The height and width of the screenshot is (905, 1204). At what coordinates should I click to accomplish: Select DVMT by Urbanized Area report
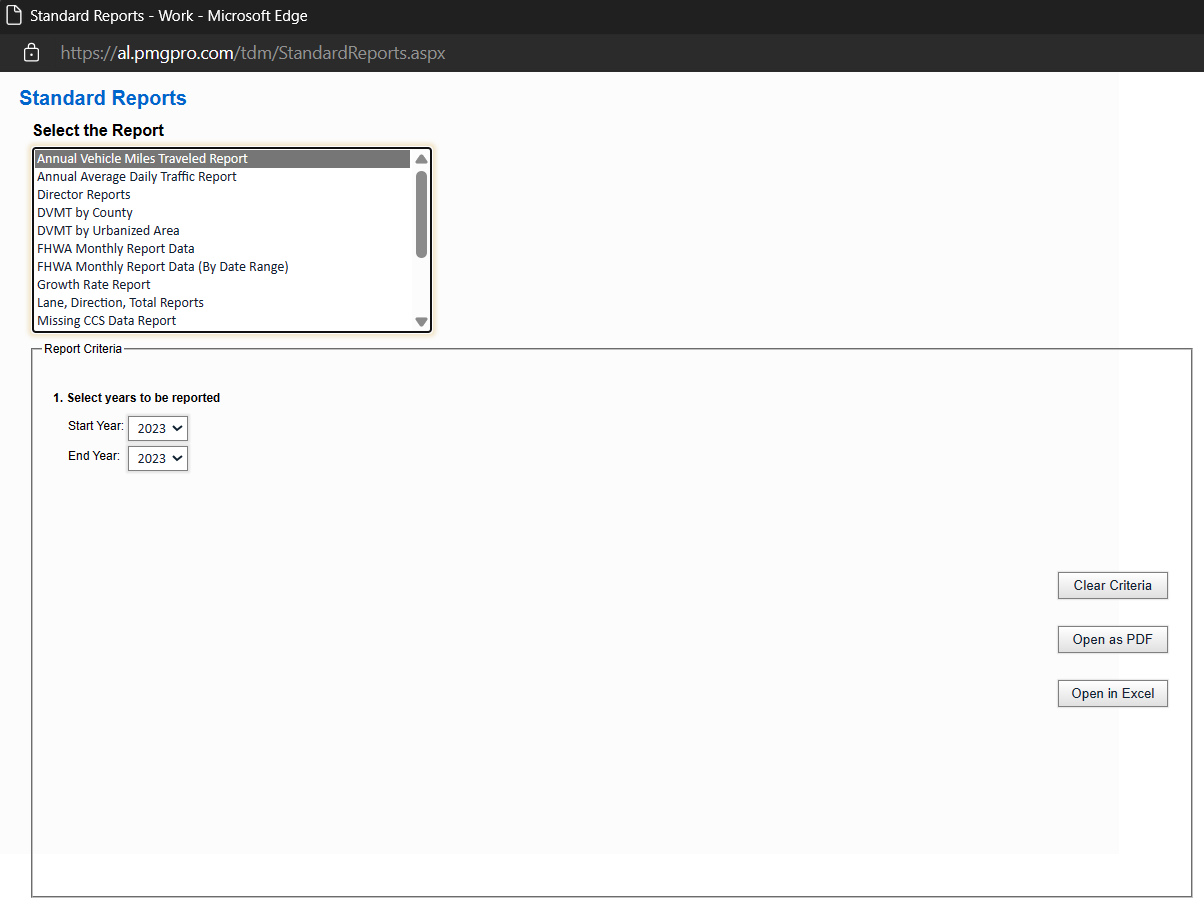click(x=222, y=231)
